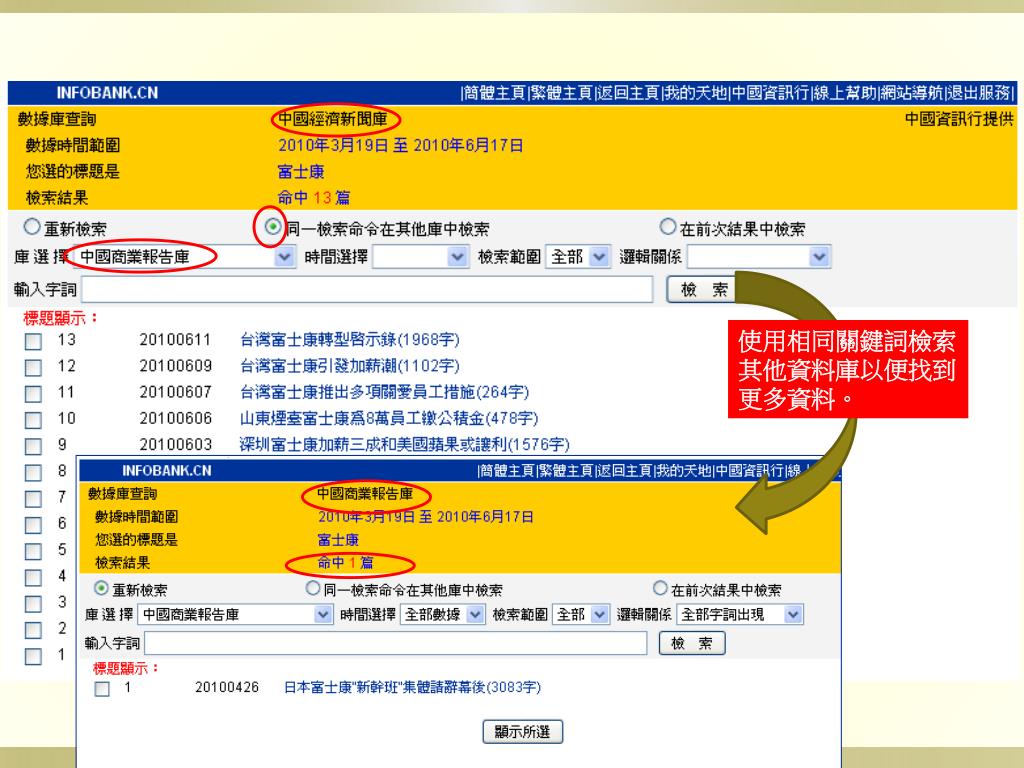Click the 檢索 button in top window
The height and width of the screenshot is (768, 1024).
(704, 289)
